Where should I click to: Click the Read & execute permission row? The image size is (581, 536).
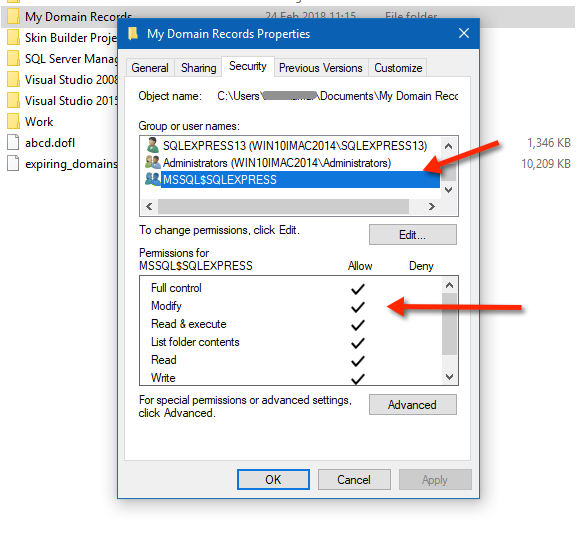click(x=291, y=324)
